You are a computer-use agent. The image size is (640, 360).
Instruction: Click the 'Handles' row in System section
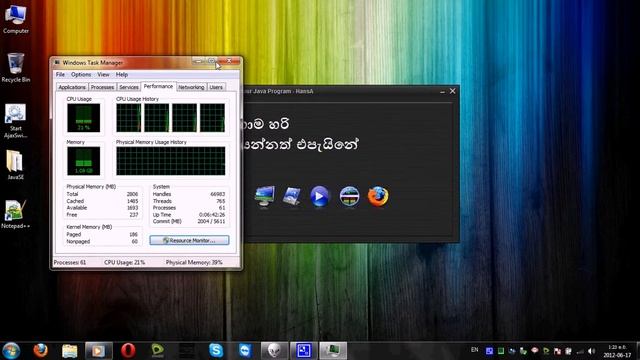(x=189, y=194)
